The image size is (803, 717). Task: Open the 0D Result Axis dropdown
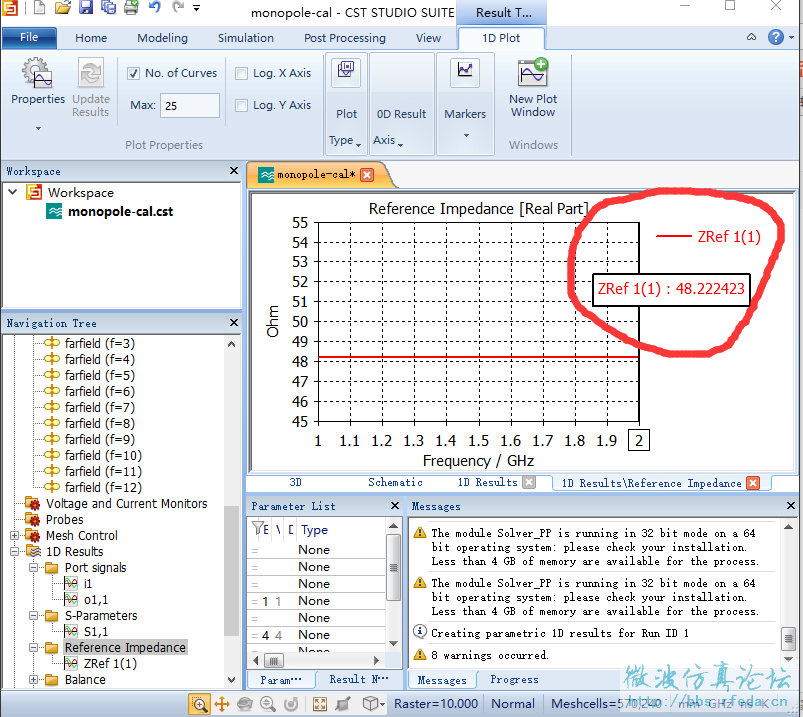click(x=401, y=127)
